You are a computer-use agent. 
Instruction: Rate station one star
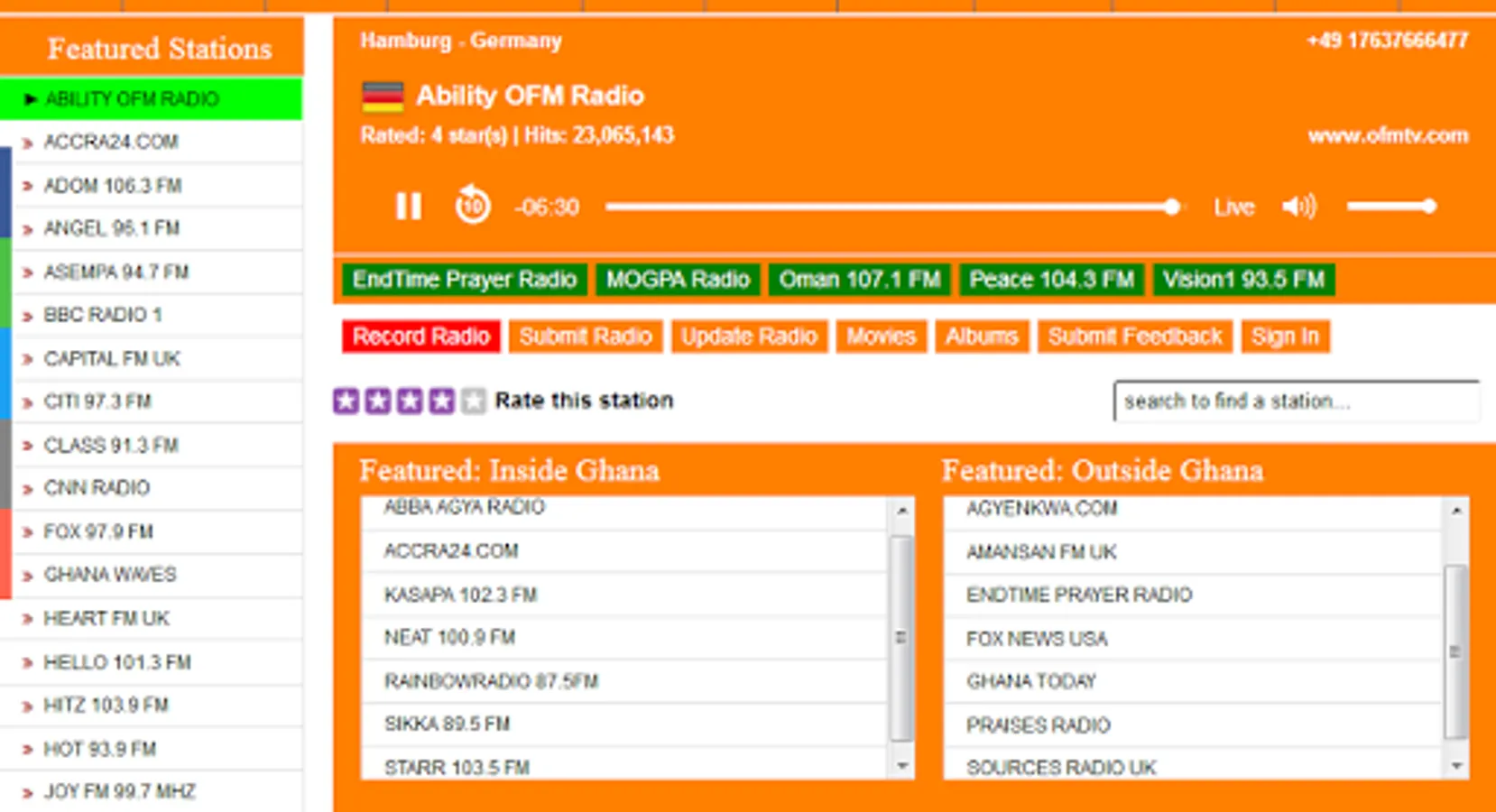pyautogui.click(x=346, y=401)
